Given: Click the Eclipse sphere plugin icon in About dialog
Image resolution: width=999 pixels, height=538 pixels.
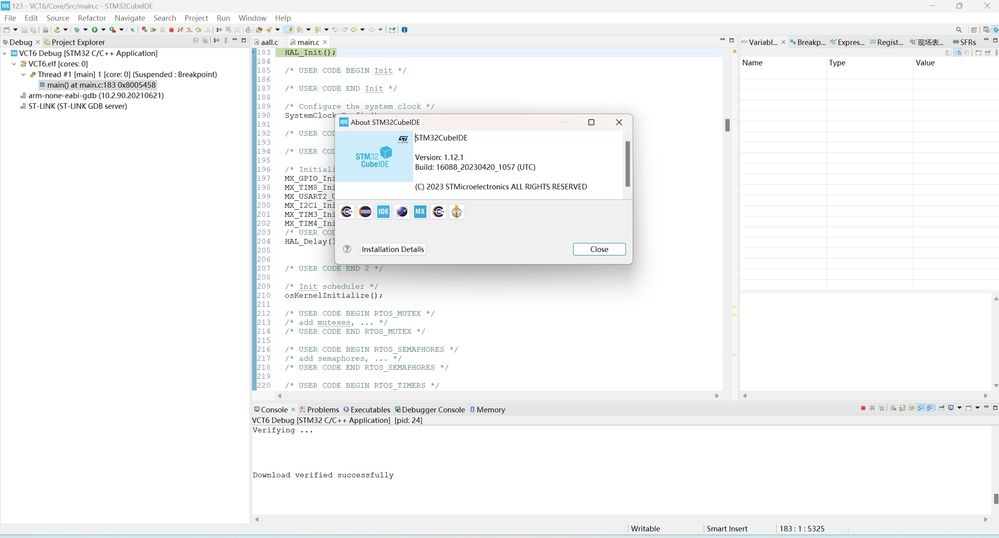Looking at the screenshot, I should click(x=401, y=212).
